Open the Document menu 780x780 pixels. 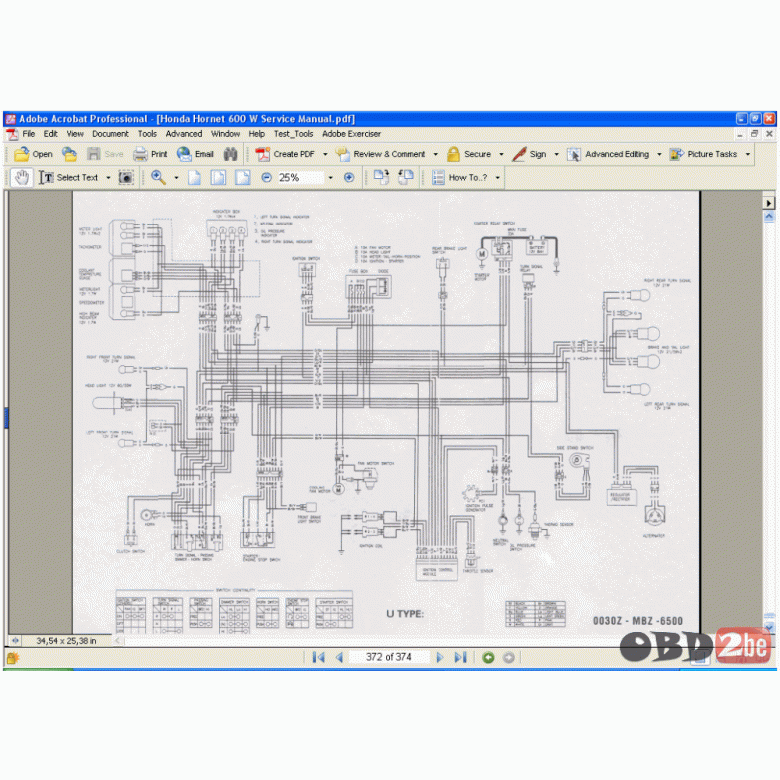(110, 134)
